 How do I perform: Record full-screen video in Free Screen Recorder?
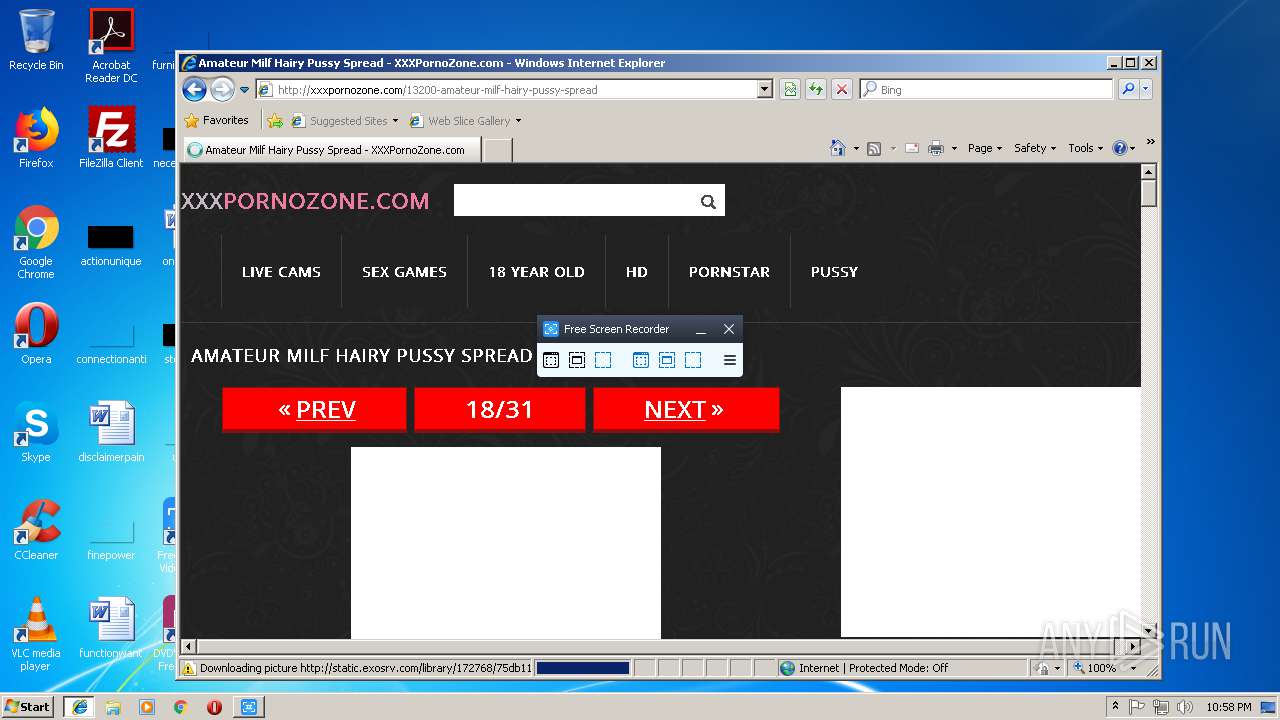[641, 360]
